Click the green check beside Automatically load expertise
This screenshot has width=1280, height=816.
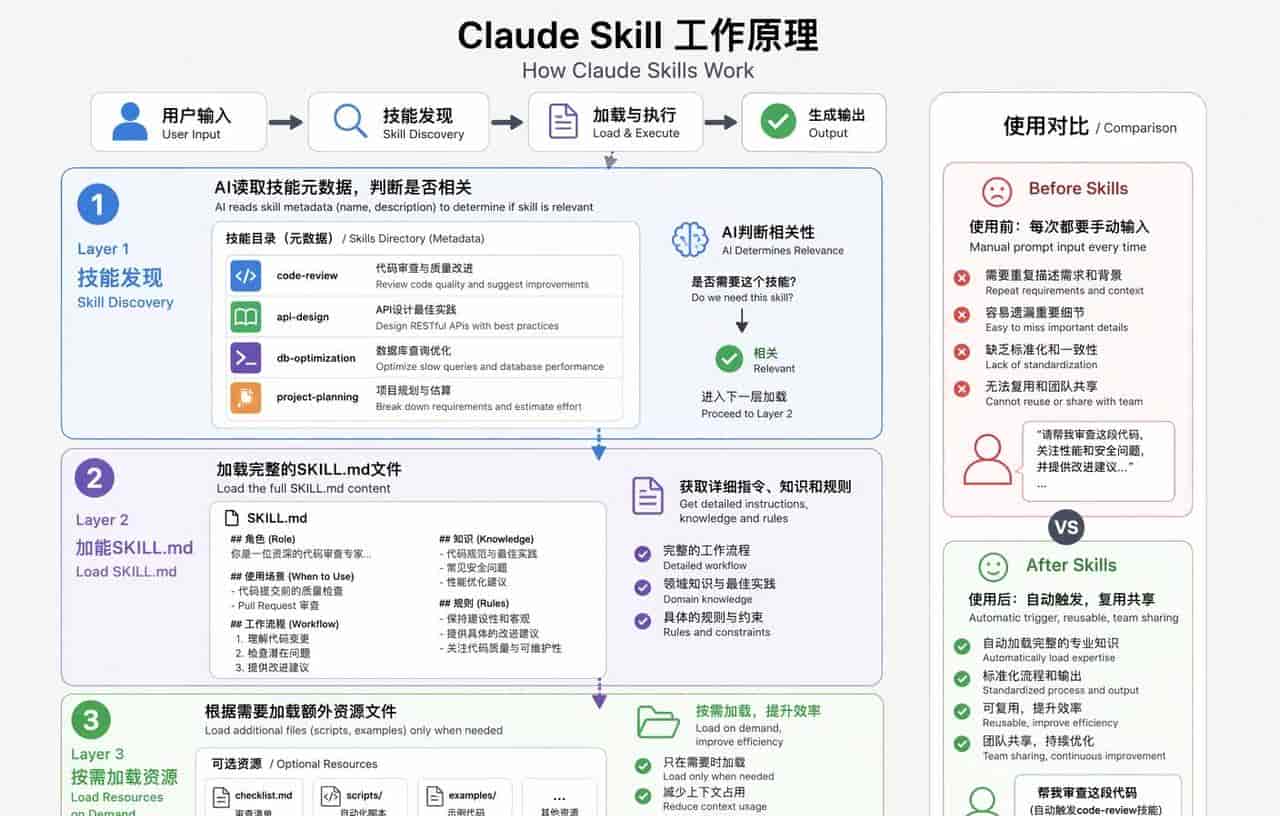click(x=962, y=647)
